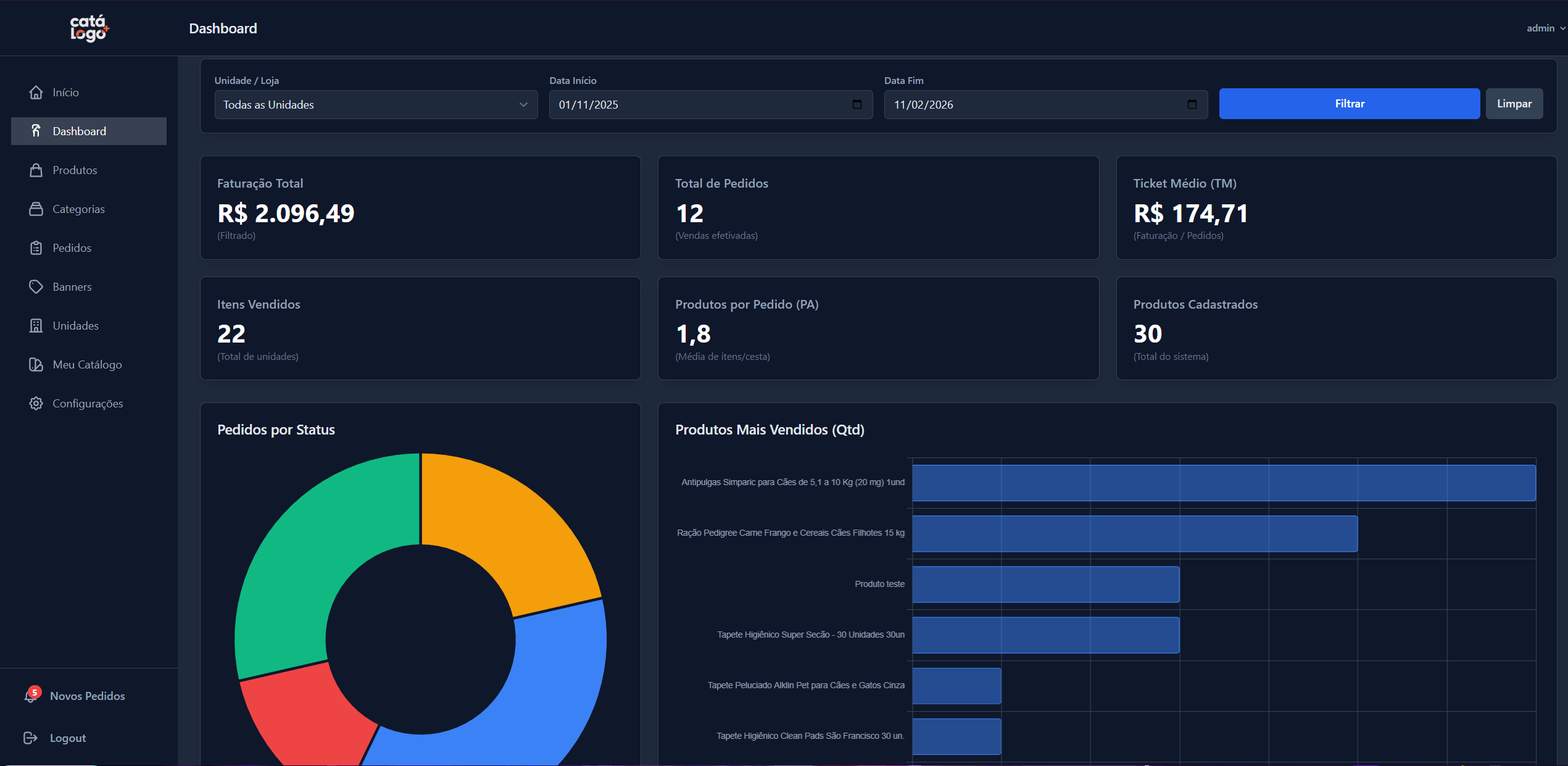This screenshot has width=1568, height=766.
Task: Open the Todas as Unidades dropdown
Action: pyautogui.click(x=375, y=104)
